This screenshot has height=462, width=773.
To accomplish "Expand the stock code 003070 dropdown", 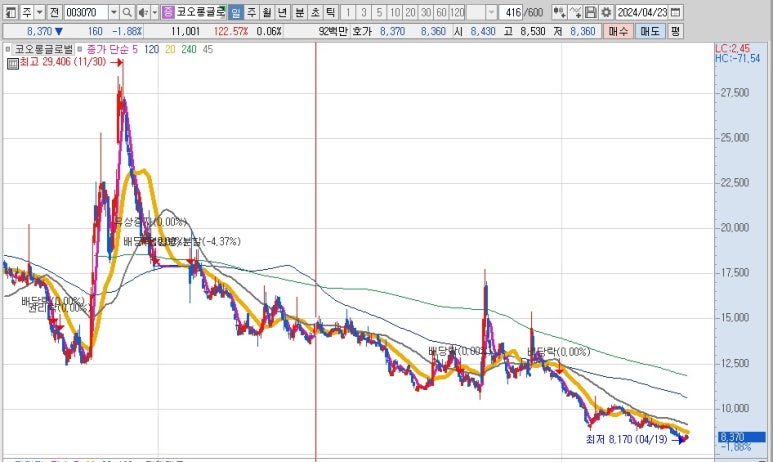I will click(x=113, y=12).
